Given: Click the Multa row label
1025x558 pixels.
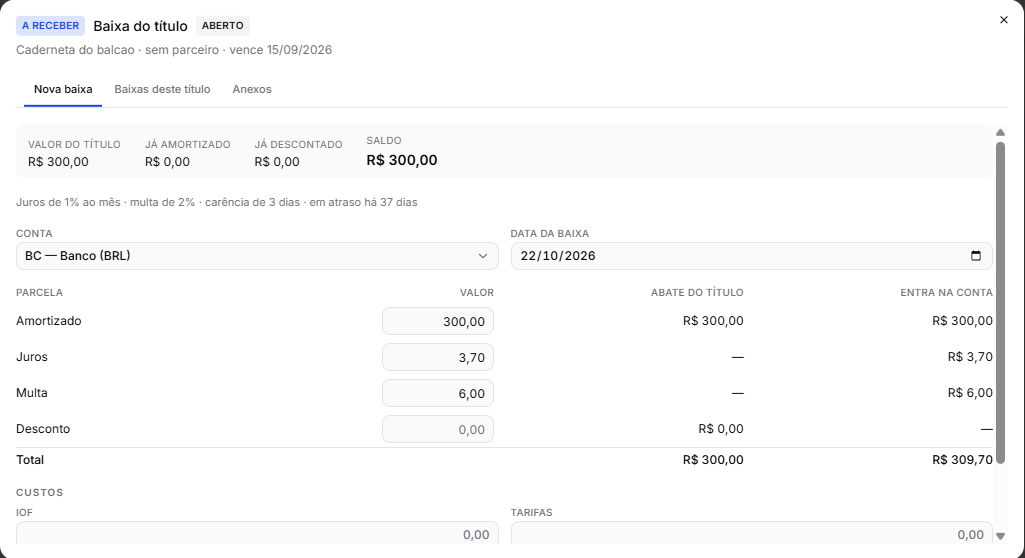Looking at the screenshot, I should click(32, 393).
